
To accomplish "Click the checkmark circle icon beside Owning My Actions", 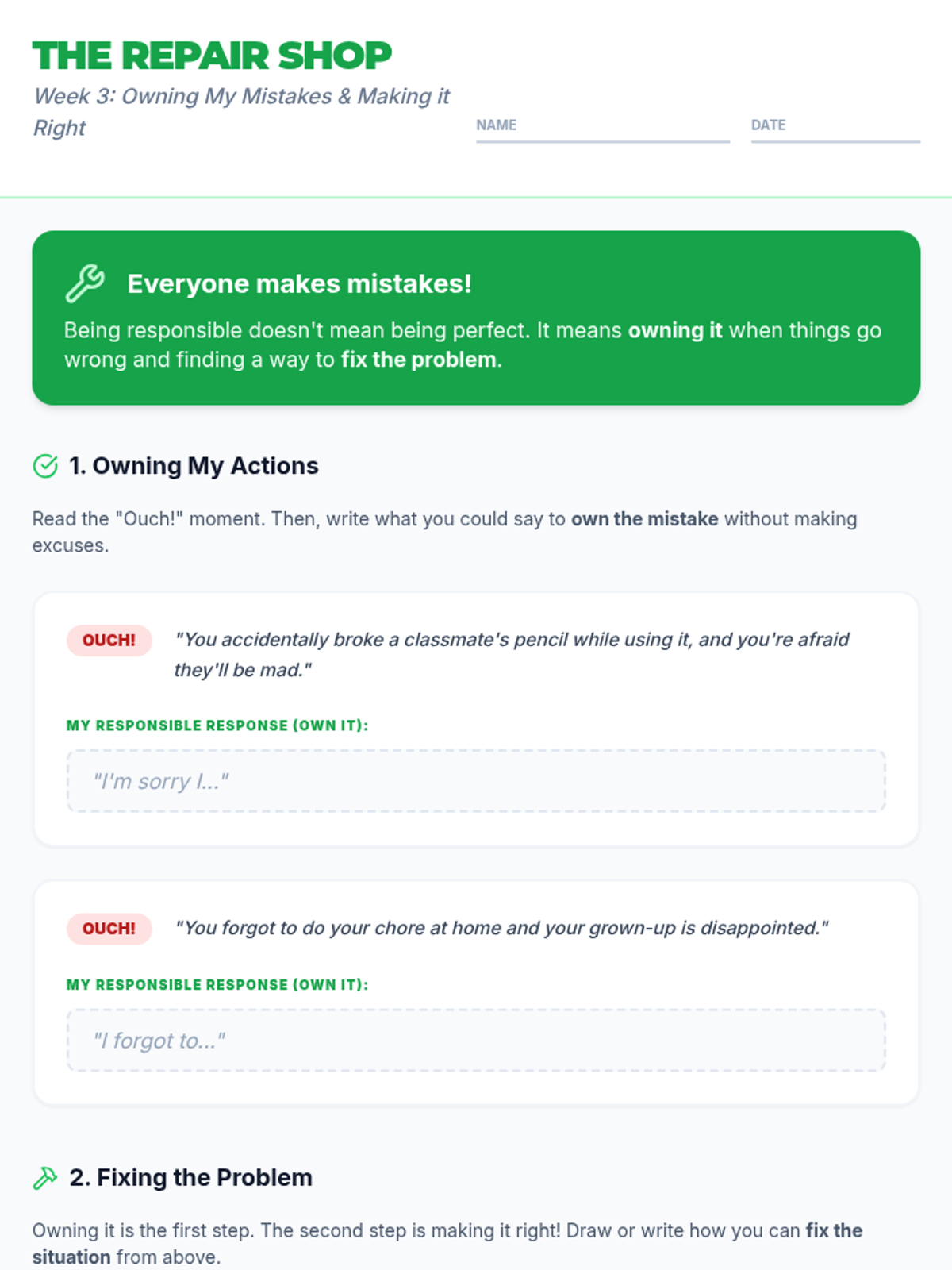I will (45, 466).
